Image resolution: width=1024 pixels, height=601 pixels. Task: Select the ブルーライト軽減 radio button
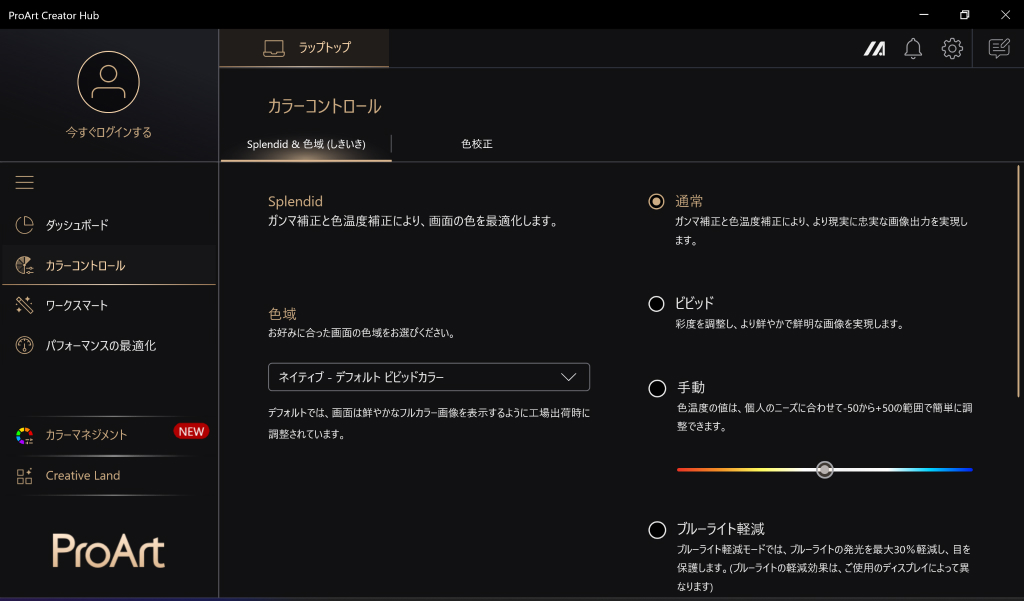(x=657, y=530)
